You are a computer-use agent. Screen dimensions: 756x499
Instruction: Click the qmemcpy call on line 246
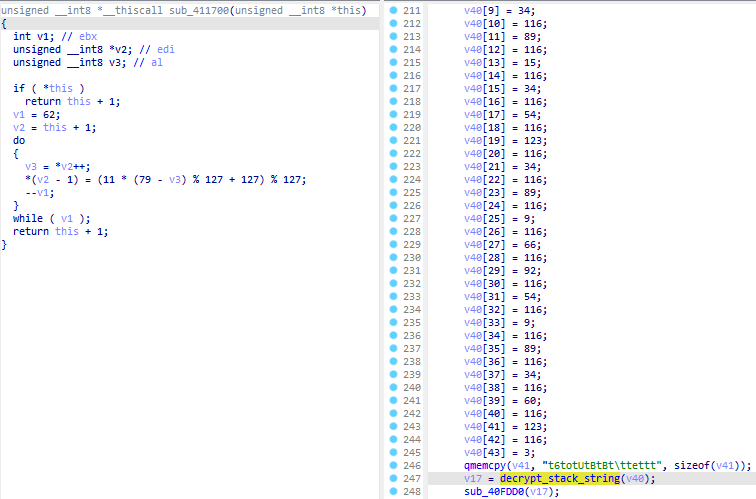pyautogui.click(x=485, y=465)
